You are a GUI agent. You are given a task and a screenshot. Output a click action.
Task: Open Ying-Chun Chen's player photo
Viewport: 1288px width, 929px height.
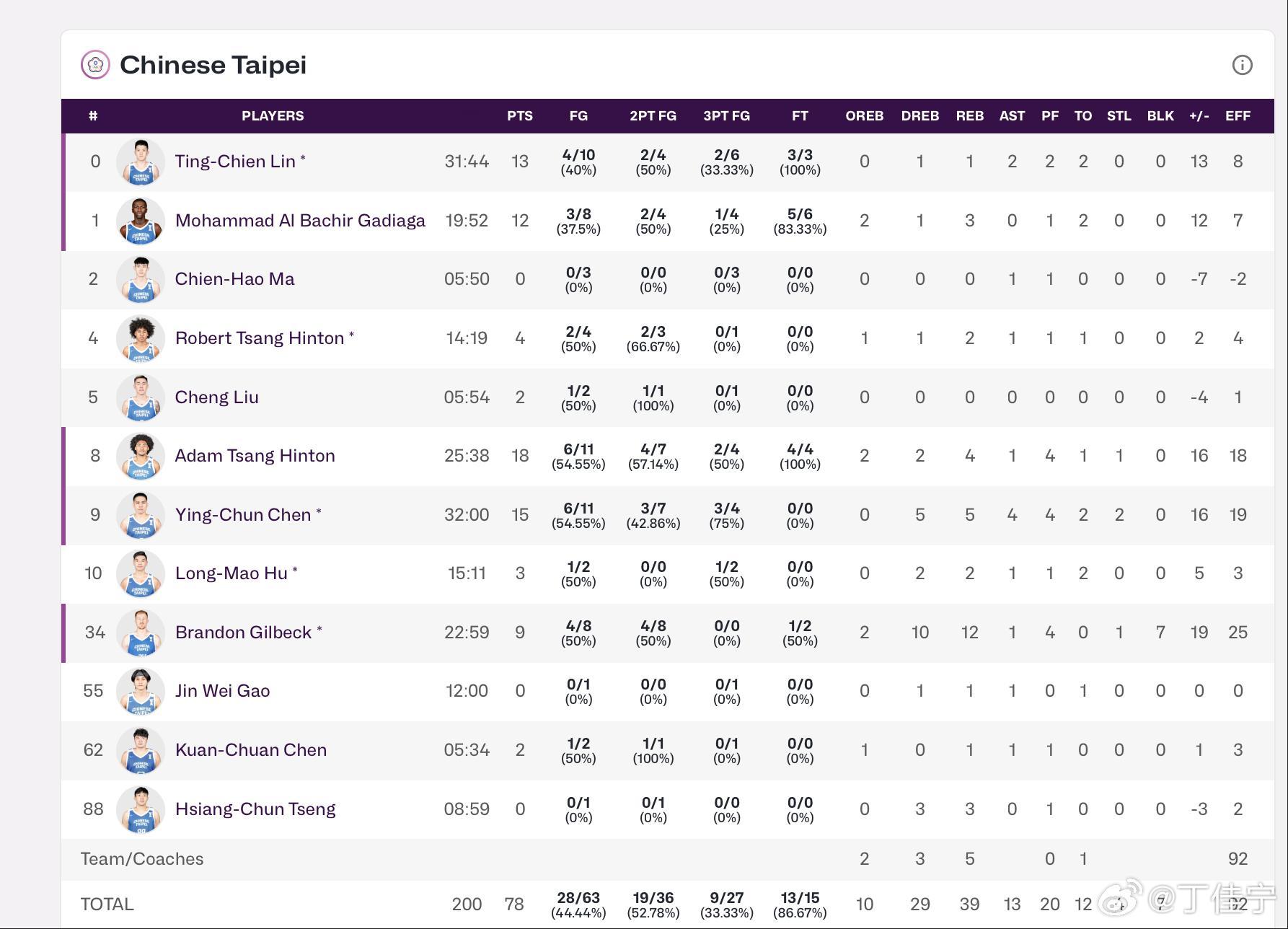tap(141, 515)
